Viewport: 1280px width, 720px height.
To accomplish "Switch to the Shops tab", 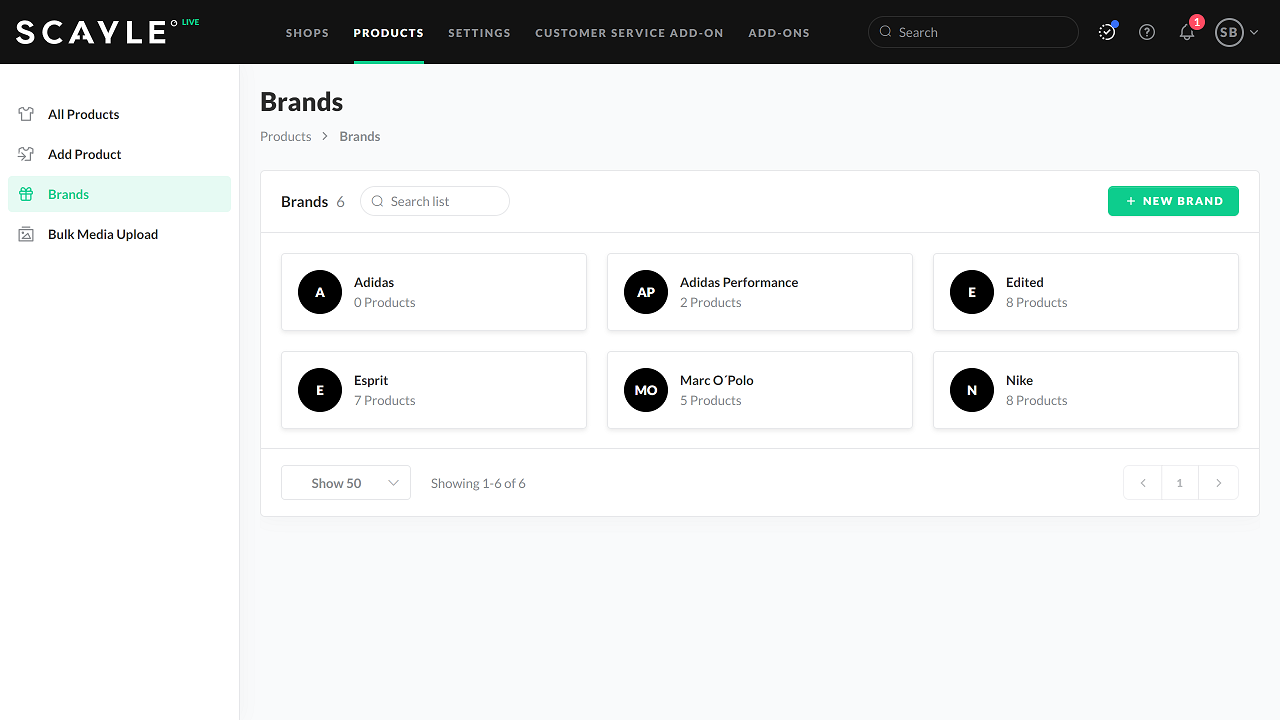I will pos(307,33).
